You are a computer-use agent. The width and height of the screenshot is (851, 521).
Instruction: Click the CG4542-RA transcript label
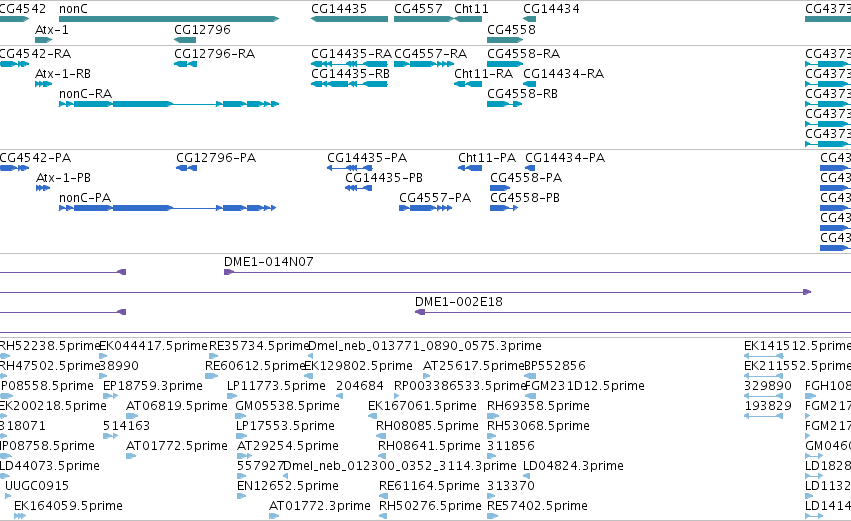[35, 54]
